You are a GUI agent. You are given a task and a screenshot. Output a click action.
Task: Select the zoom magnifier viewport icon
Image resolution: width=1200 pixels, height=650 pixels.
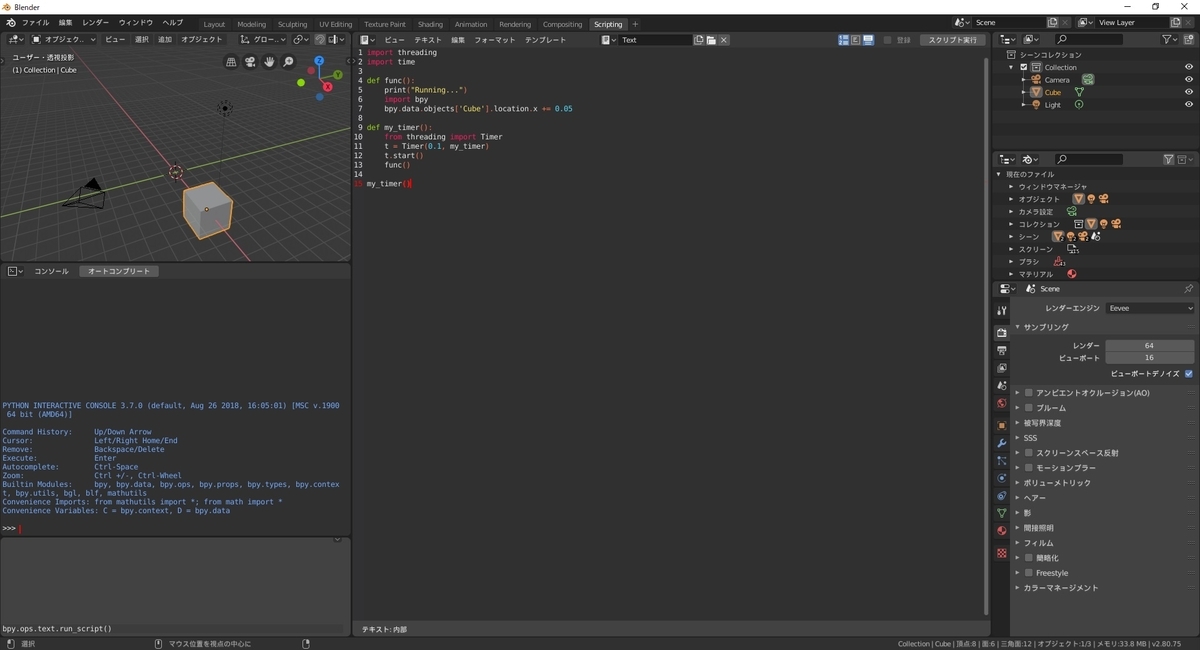[288, 62]
